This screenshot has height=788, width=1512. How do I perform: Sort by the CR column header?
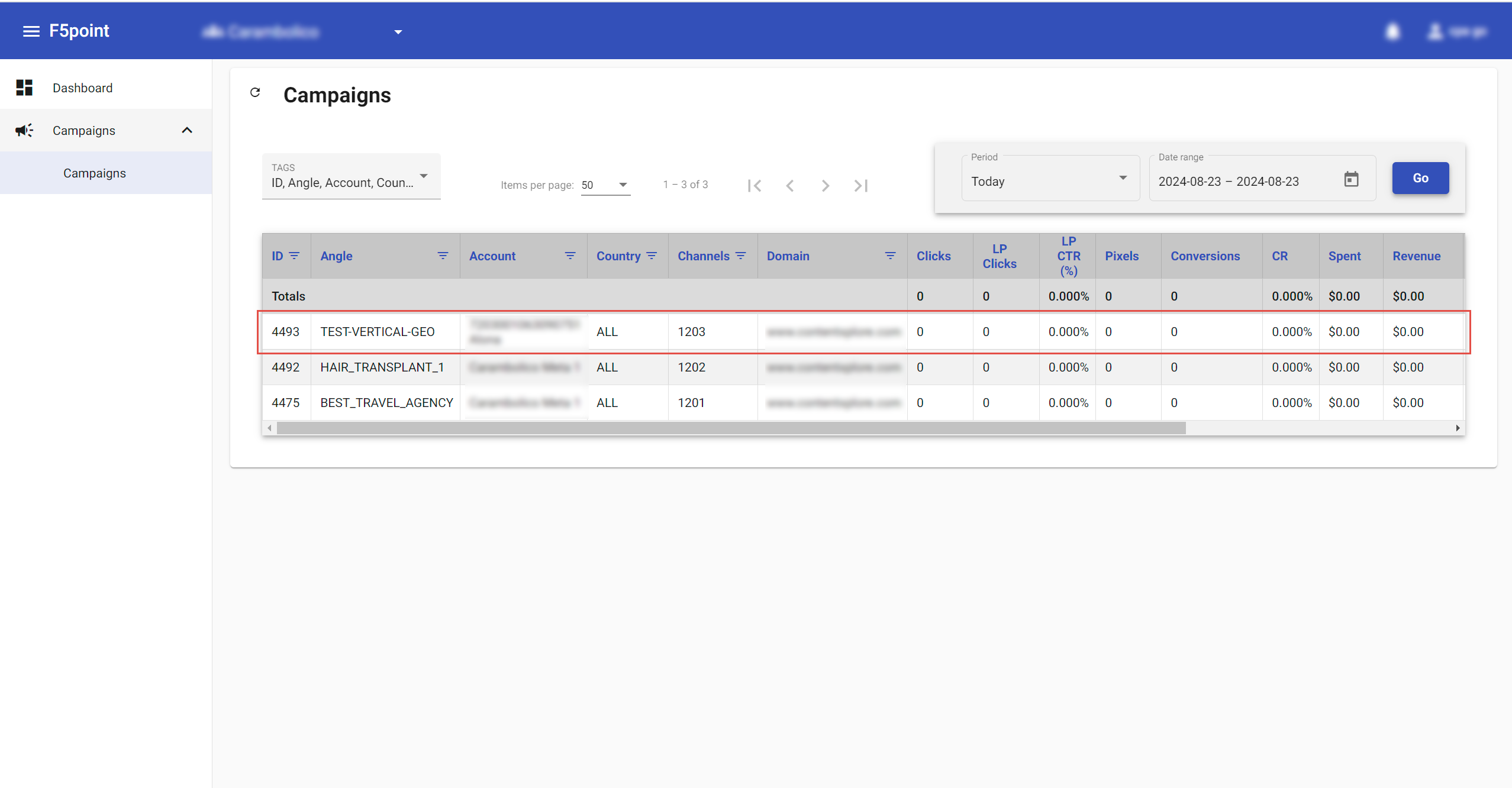[x=1279, y=256]
